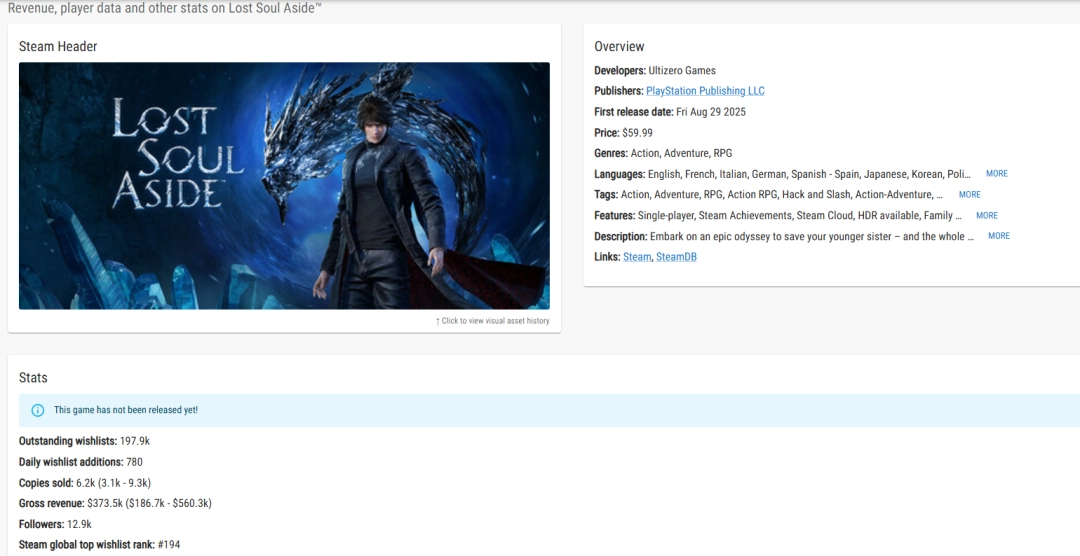Click the Stats section title
The image size is (1080, 556).
point(33,378)
